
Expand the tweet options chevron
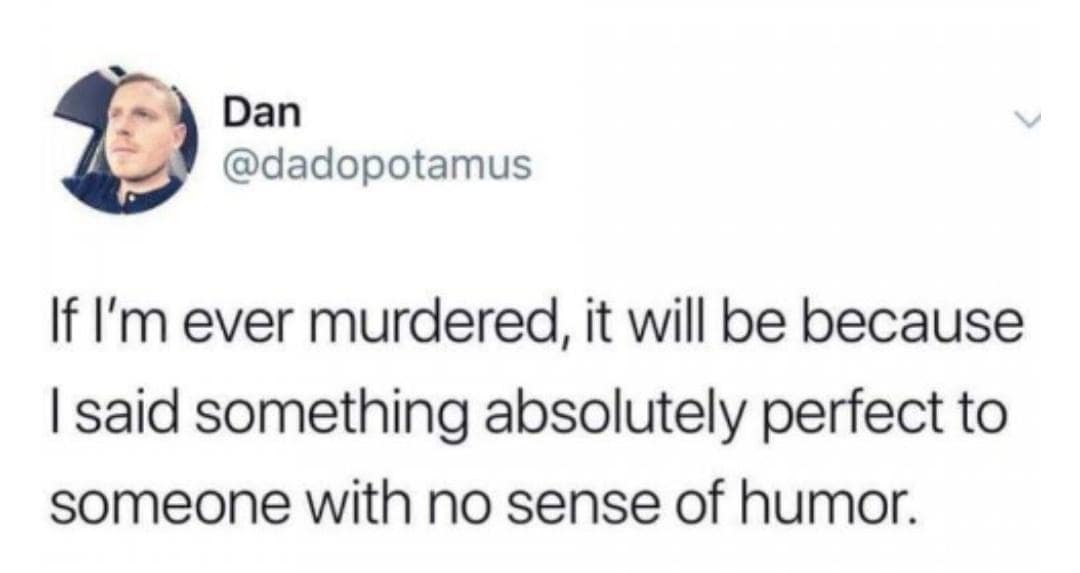(x=1030, y=121)
